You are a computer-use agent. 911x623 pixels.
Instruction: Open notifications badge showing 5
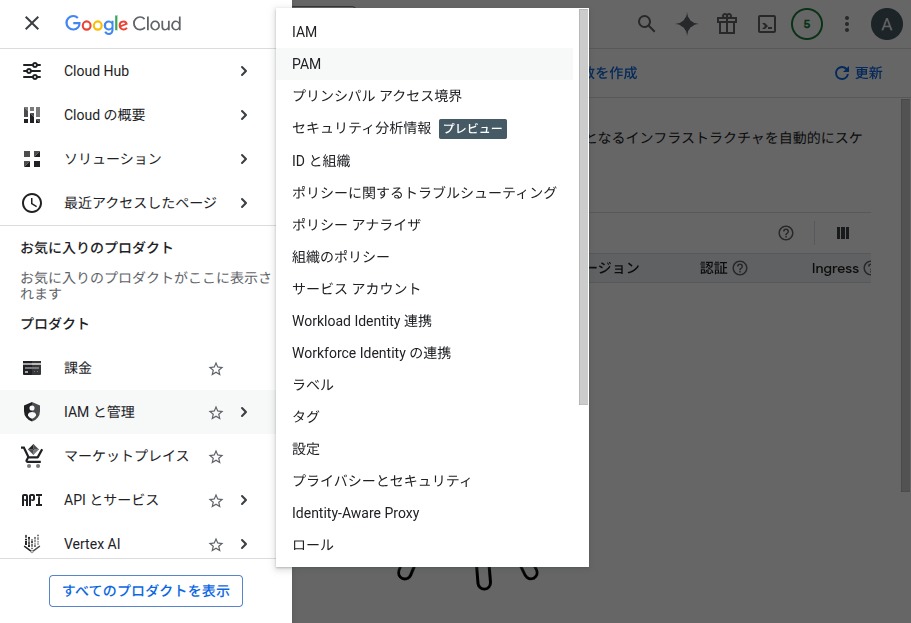pos(807,24)
